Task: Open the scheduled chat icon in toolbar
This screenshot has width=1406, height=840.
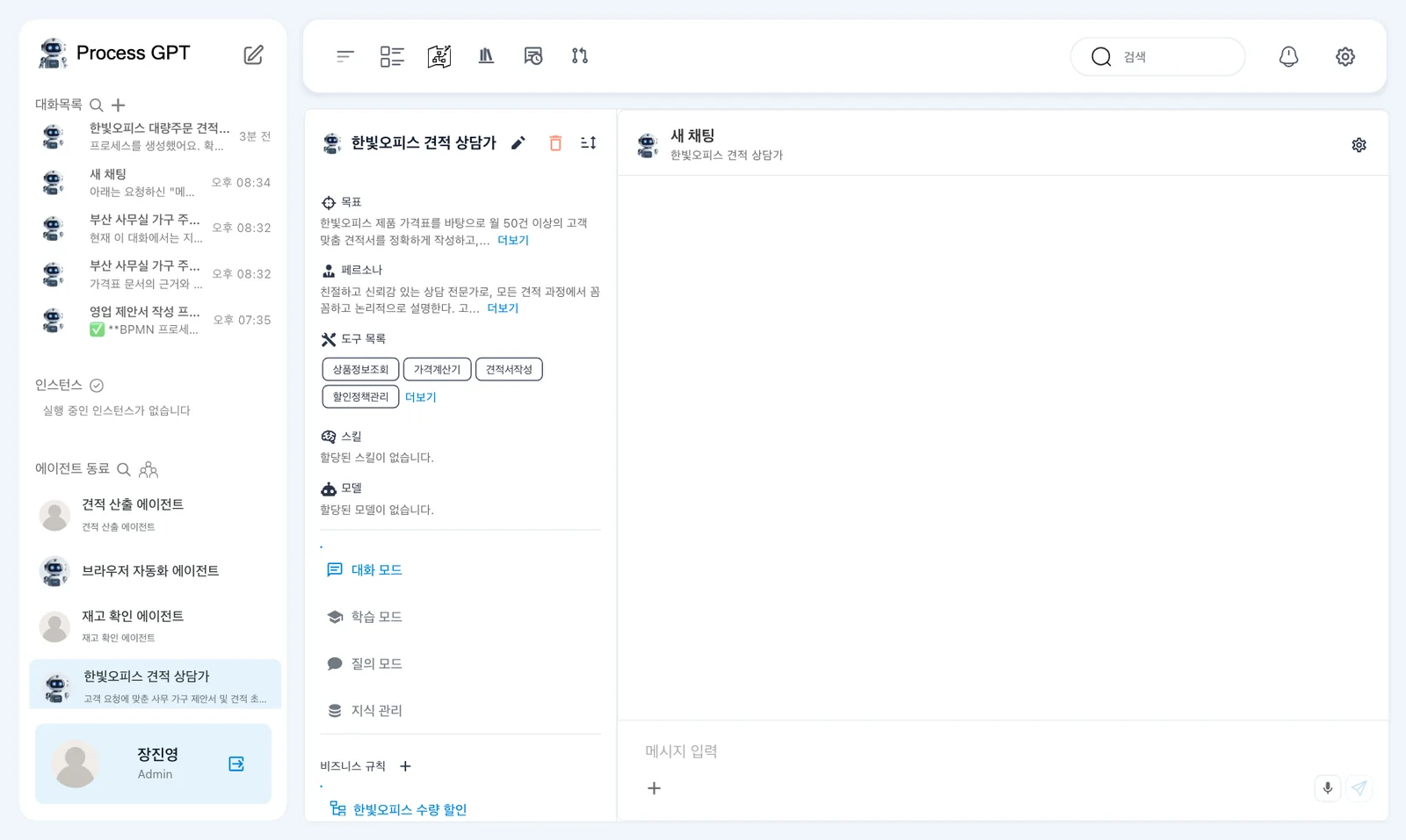Action: pos(533,56)
